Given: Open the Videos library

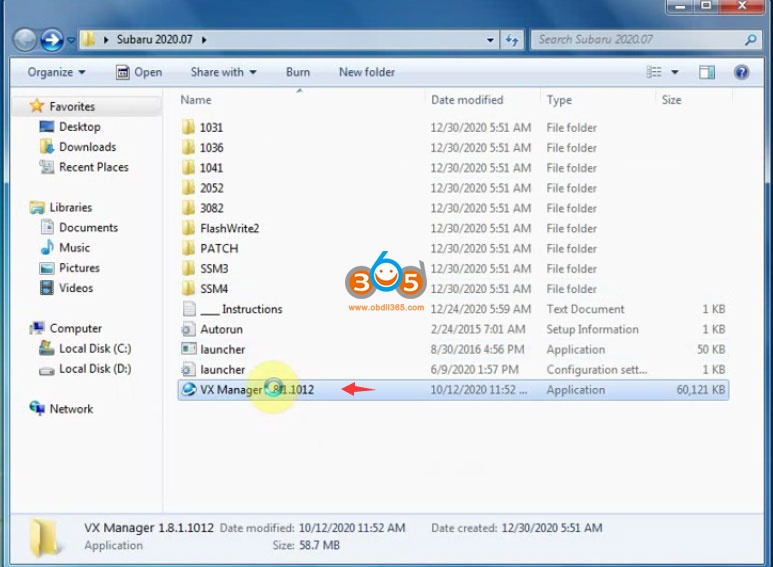Looking at the screenshot, I should [x=76, y=288].
